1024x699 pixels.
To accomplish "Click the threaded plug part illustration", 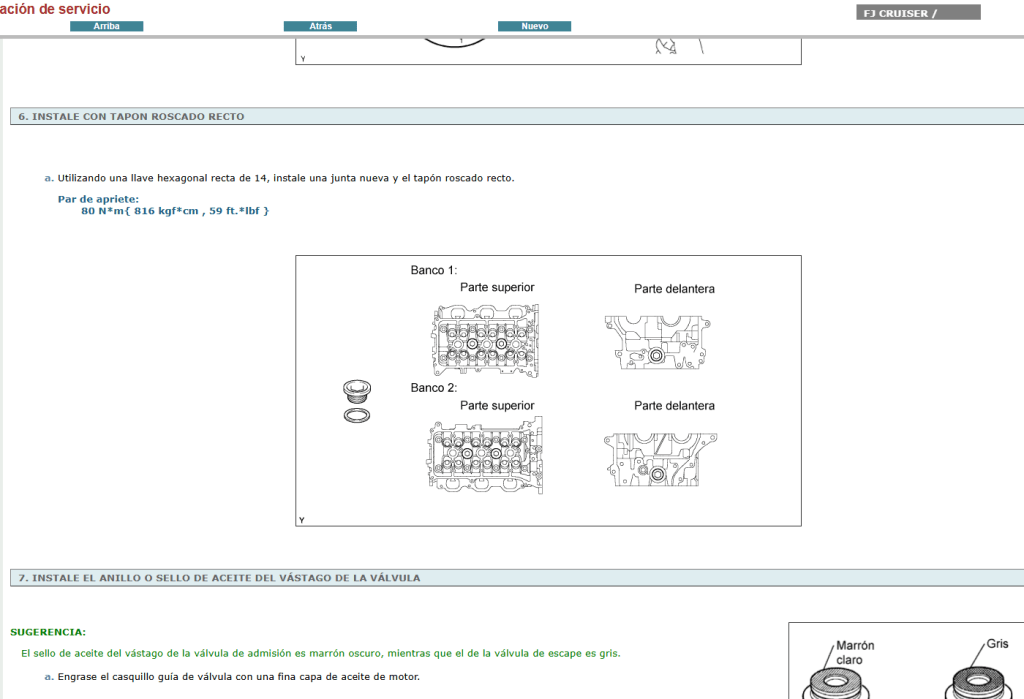I will coord(356,389).
